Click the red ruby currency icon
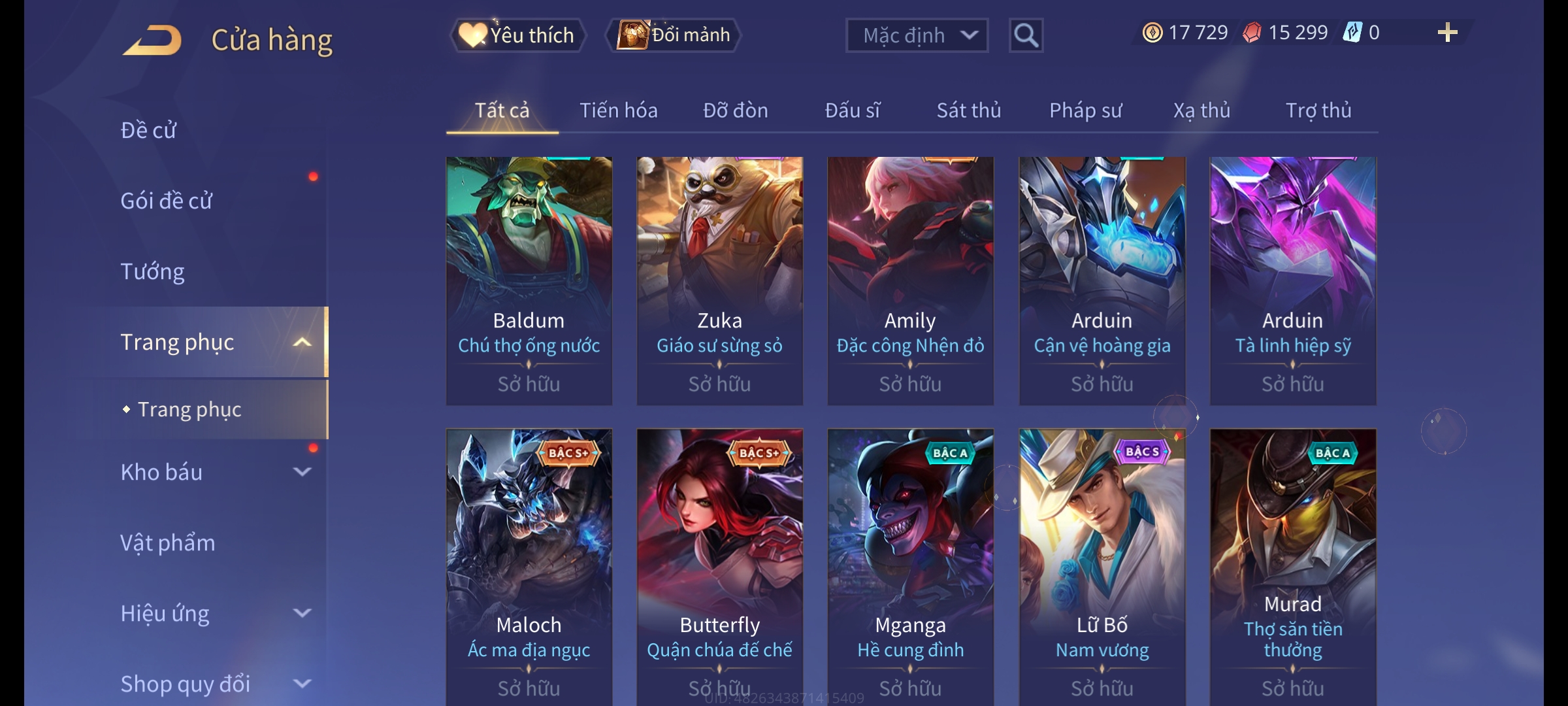Image resolution: width=1568 pixels, height=706 pixels. point(1251,33)
